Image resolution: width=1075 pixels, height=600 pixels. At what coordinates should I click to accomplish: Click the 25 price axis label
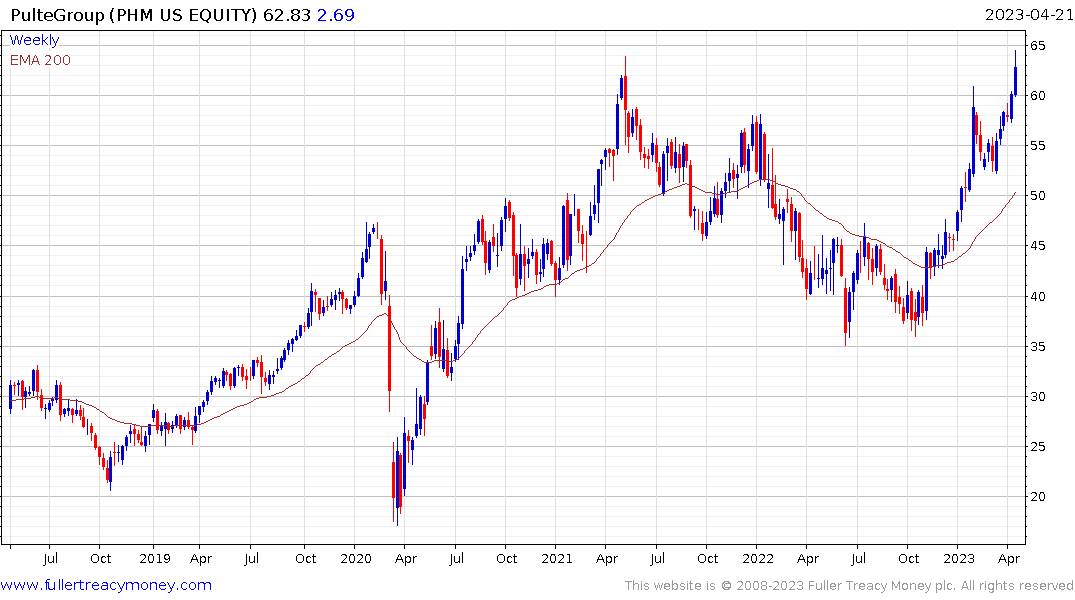[x=1037, y=447]
